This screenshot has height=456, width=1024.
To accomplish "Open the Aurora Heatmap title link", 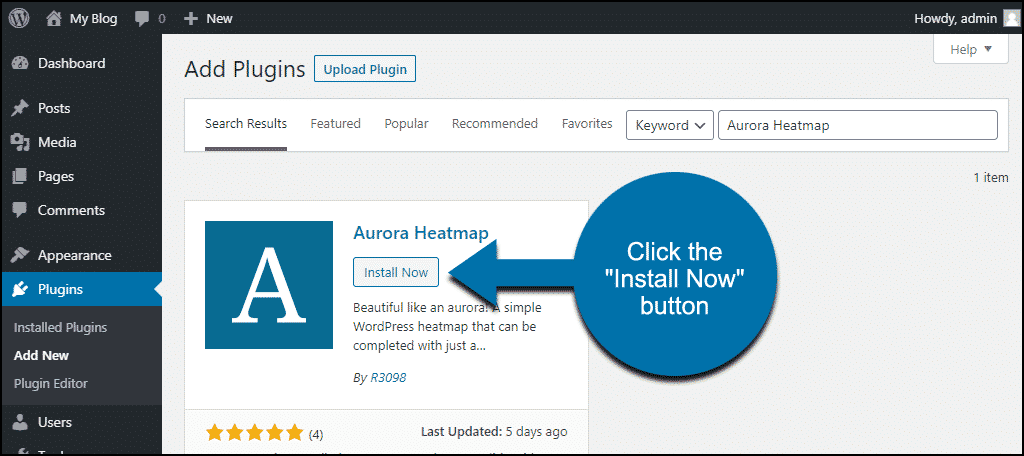I will [421, 233].
